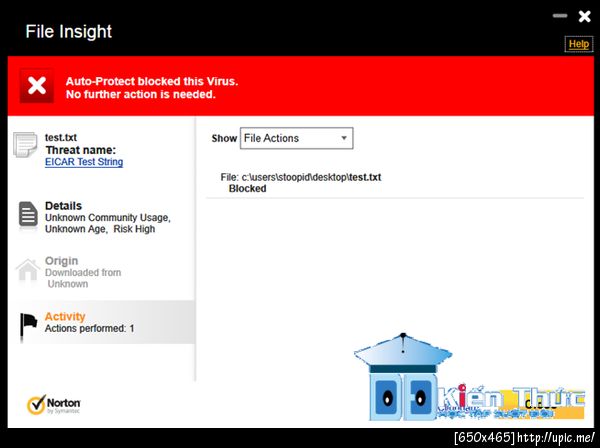Viewport: 600px width, 448px height.
Task: Click the 'Unknown Community Usage' details text
Action: [x=108, y=218]
